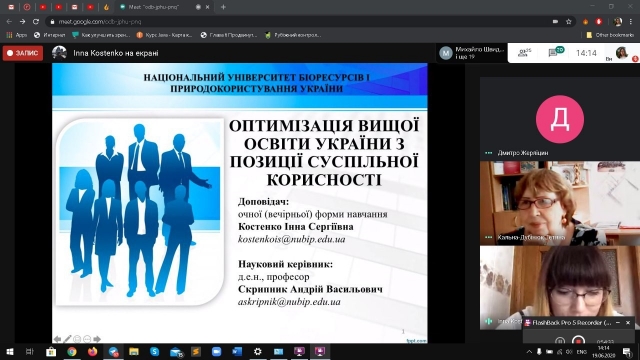The height and width of the screenshot is (360, 640).
Task: Click the camera permission icon in address bar
Action: (555, 22)
